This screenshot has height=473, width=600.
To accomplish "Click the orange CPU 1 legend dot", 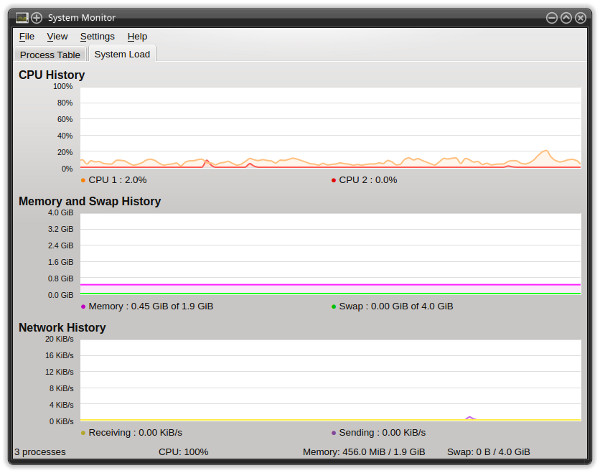I will tap(83, 180).
